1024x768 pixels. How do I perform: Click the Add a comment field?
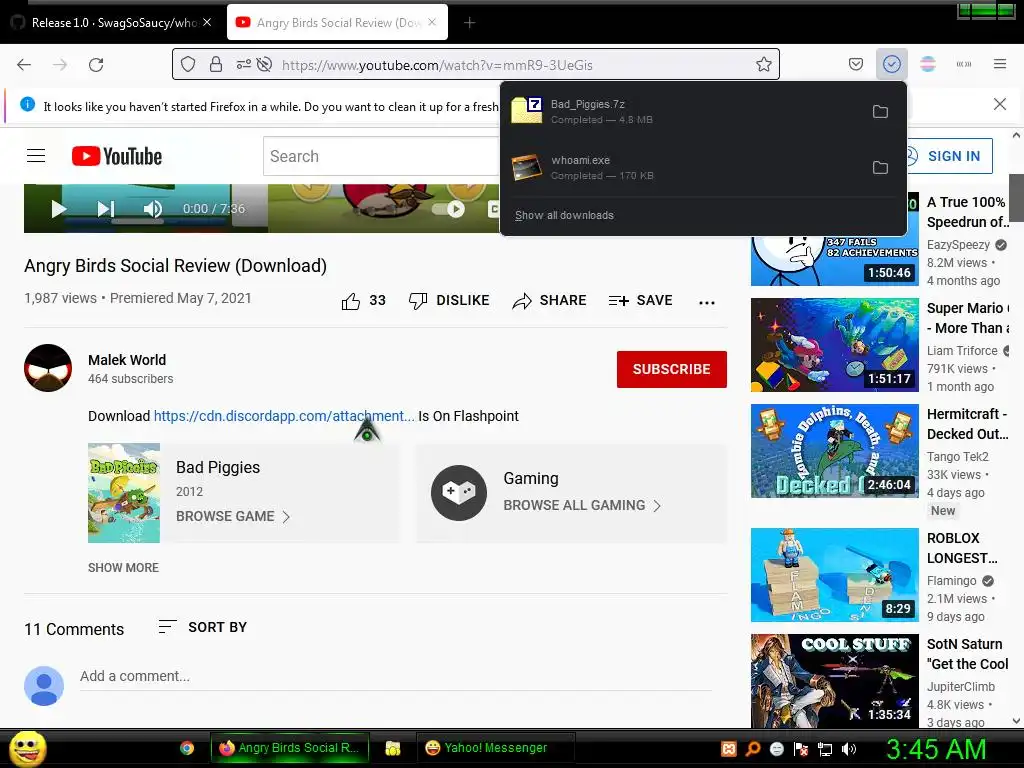(x=395, y=677)
